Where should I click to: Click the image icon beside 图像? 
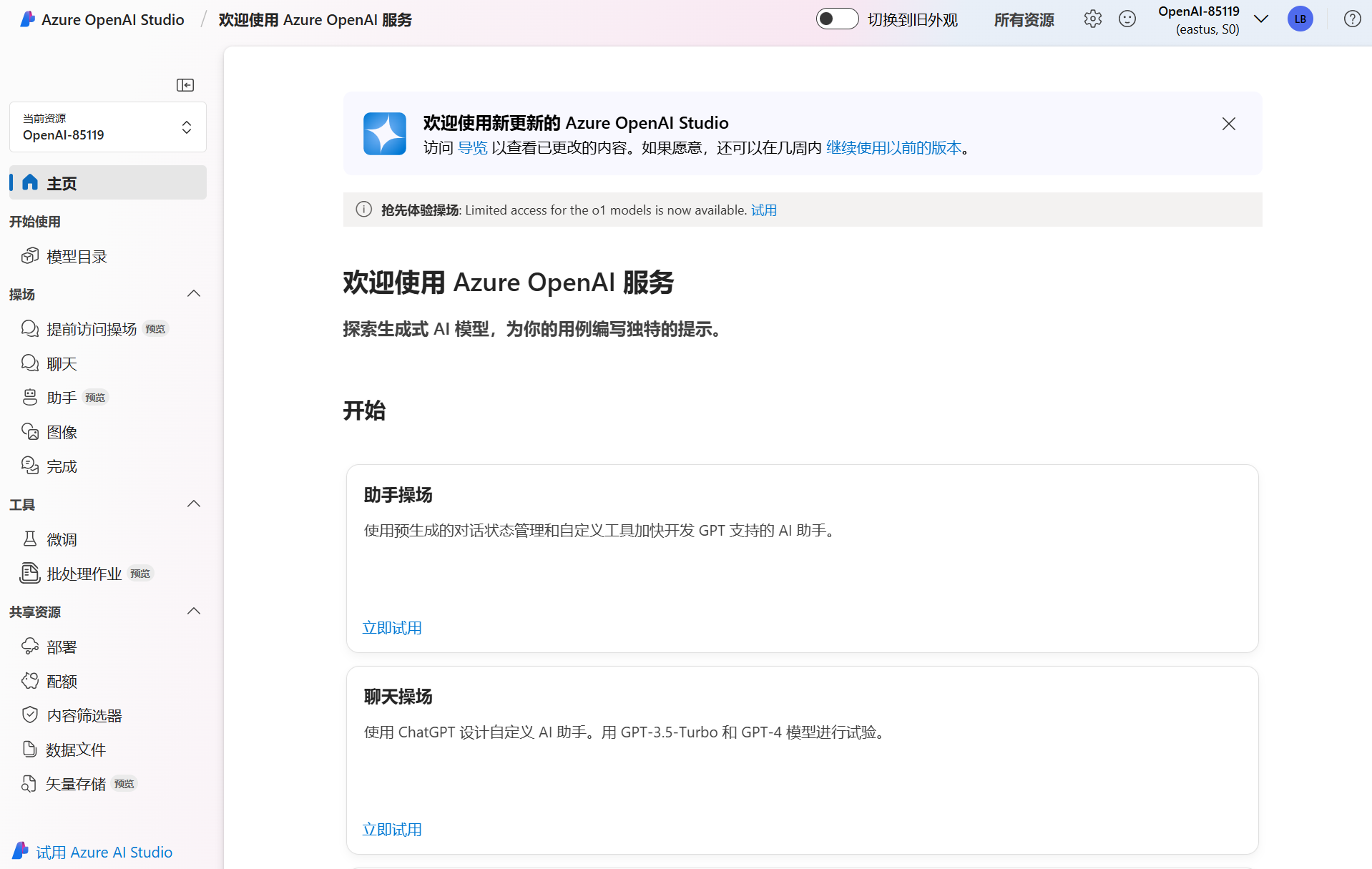pos(30,431)
